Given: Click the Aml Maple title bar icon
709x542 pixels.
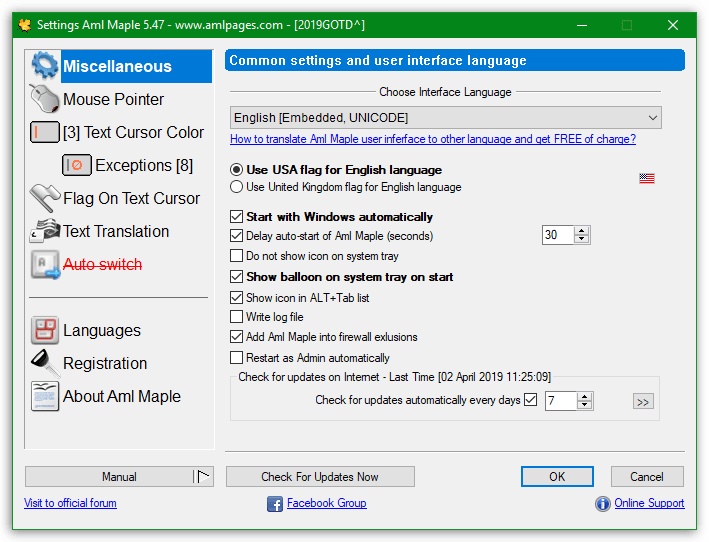Looking at the screenshot, I should coord(25,25).
